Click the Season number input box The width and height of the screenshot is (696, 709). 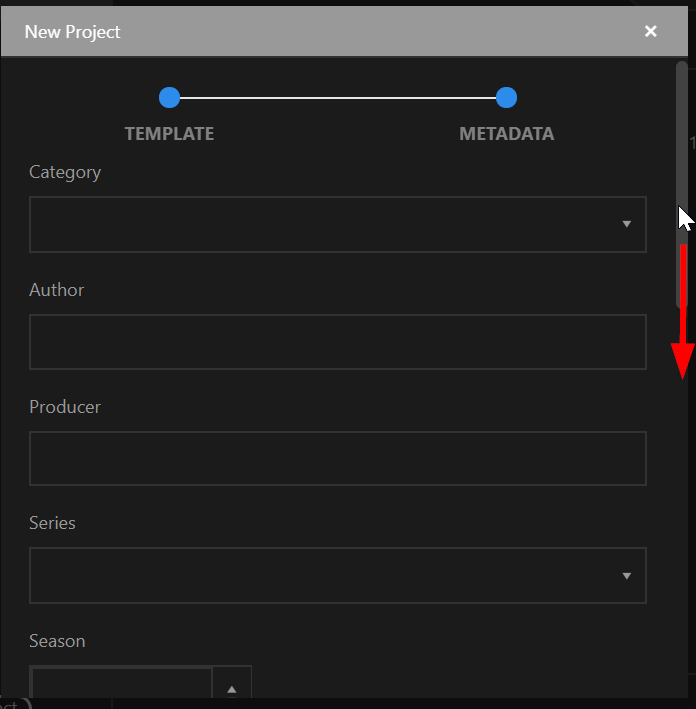pos(121,683)
